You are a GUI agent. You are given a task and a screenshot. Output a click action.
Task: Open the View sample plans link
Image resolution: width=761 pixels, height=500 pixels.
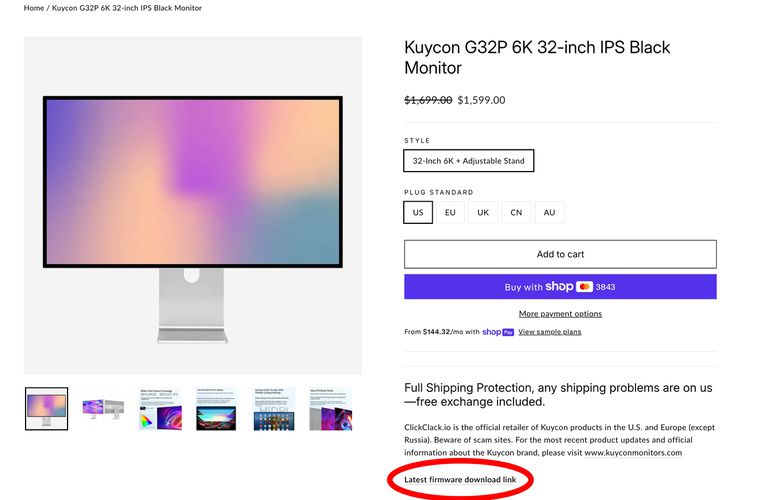[549, 332]
